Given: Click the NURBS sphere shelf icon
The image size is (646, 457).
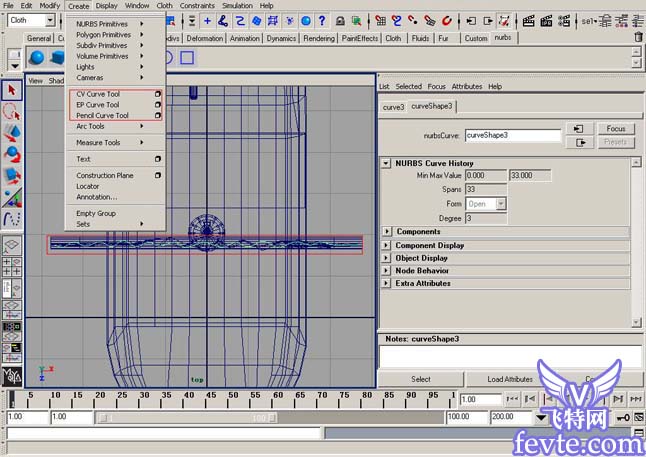Looking at the screenshot, I should pyautogui.click(x=37, y=57).
